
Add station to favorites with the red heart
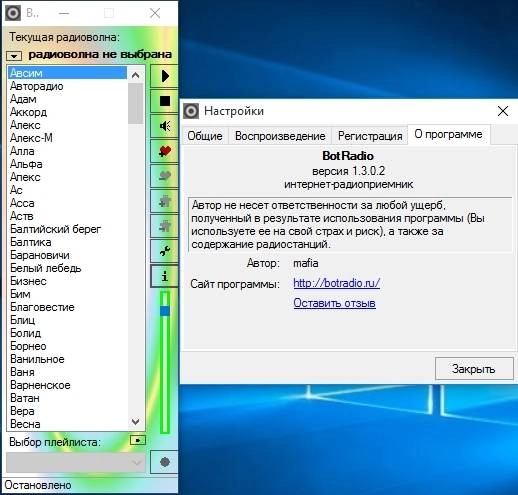[x=164, y=151]
